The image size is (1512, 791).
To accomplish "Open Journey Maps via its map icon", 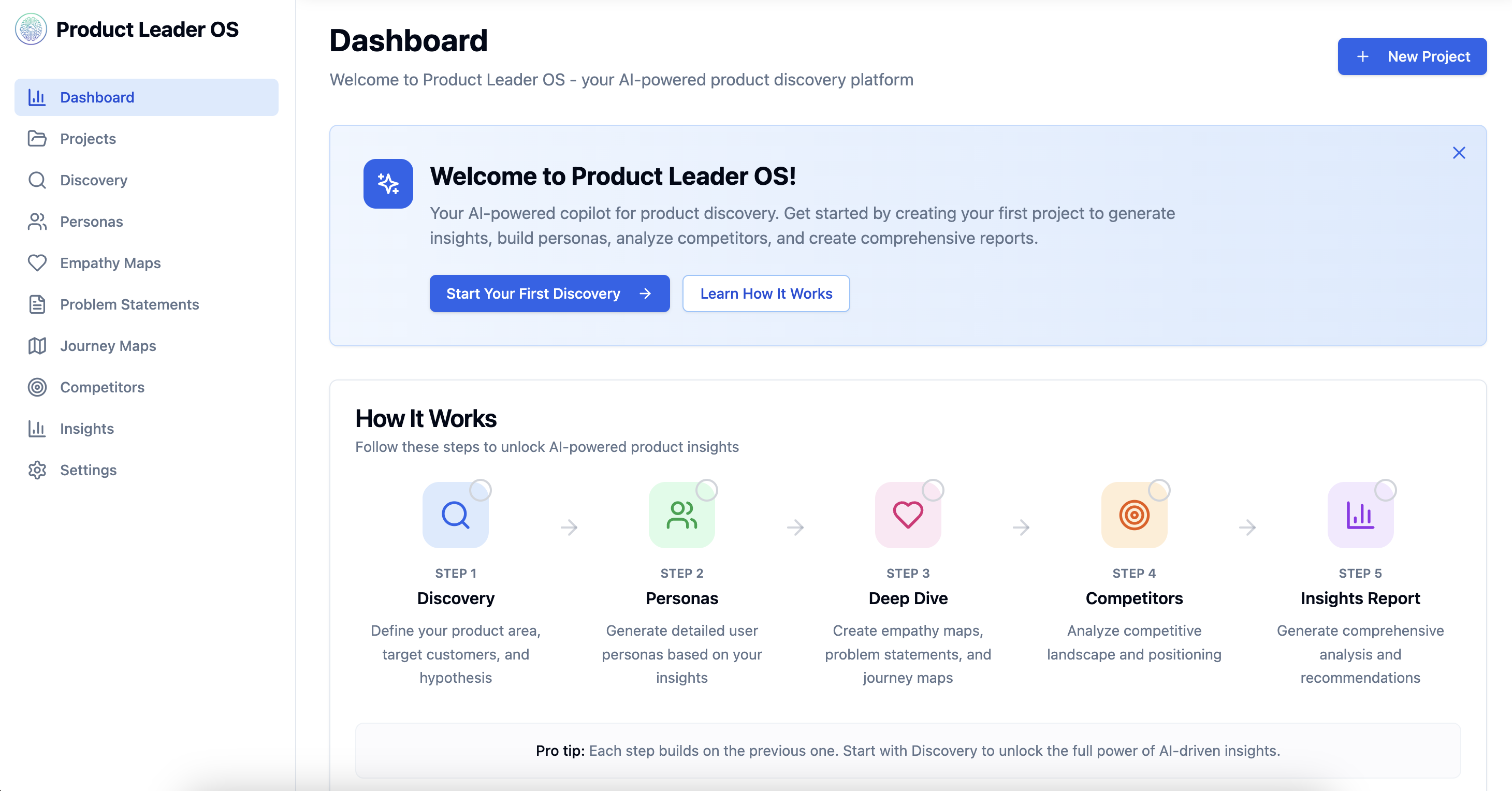I will [37, 346].
